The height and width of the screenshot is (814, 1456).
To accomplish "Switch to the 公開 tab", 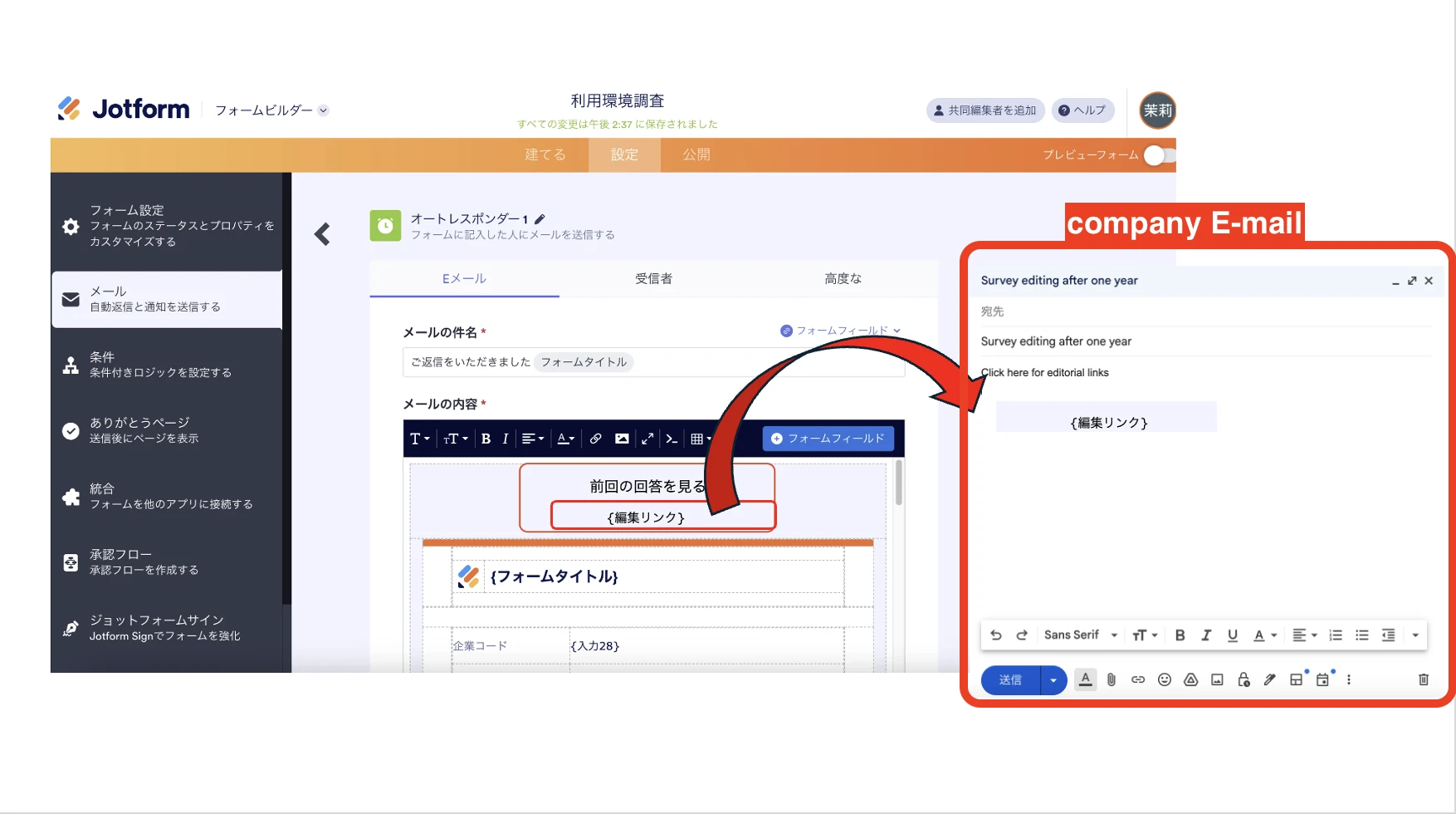I will [x=696, y=154].
